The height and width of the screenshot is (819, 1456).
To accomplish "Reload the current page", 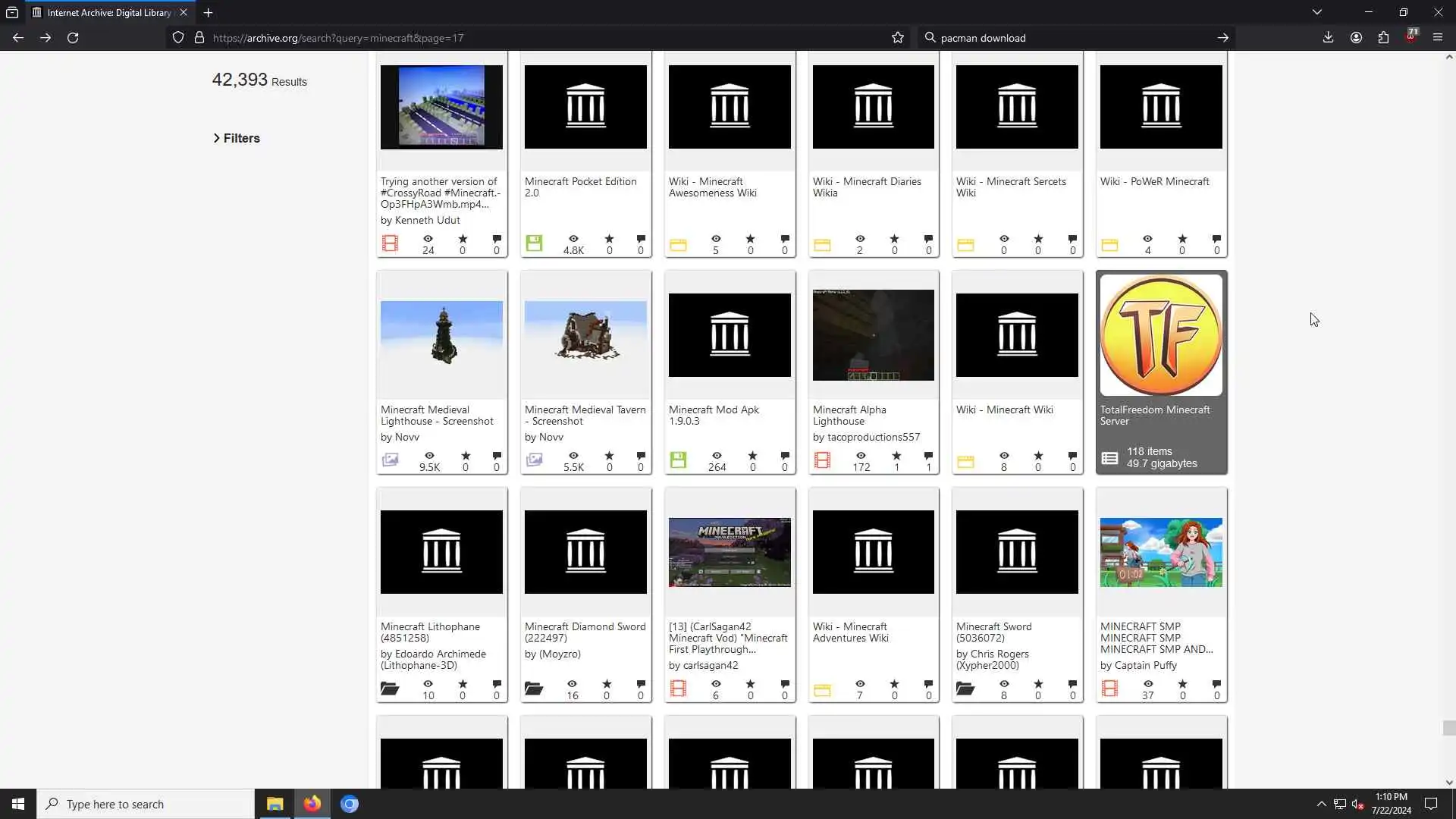I will pyautogui.click(x=73, y=38).
